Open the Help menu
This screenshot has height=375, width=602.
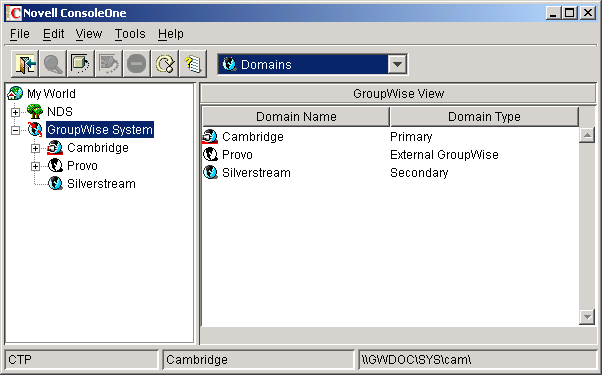point(171,34)
